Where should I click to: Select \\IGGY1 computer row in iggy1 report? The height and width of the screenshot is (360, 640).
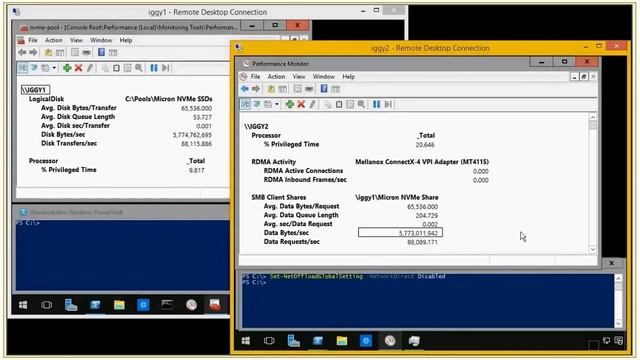[35, 90]
